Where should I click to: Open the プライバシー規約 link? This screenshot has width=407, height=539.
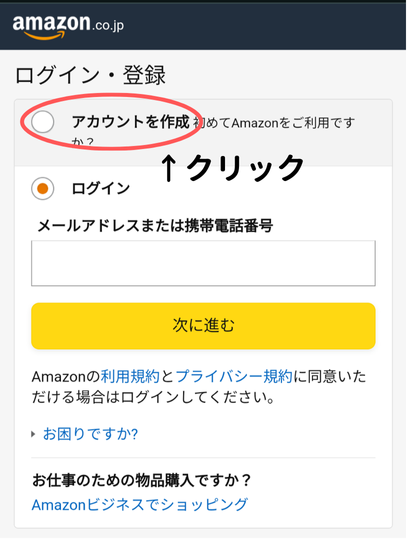pos(234,376)
